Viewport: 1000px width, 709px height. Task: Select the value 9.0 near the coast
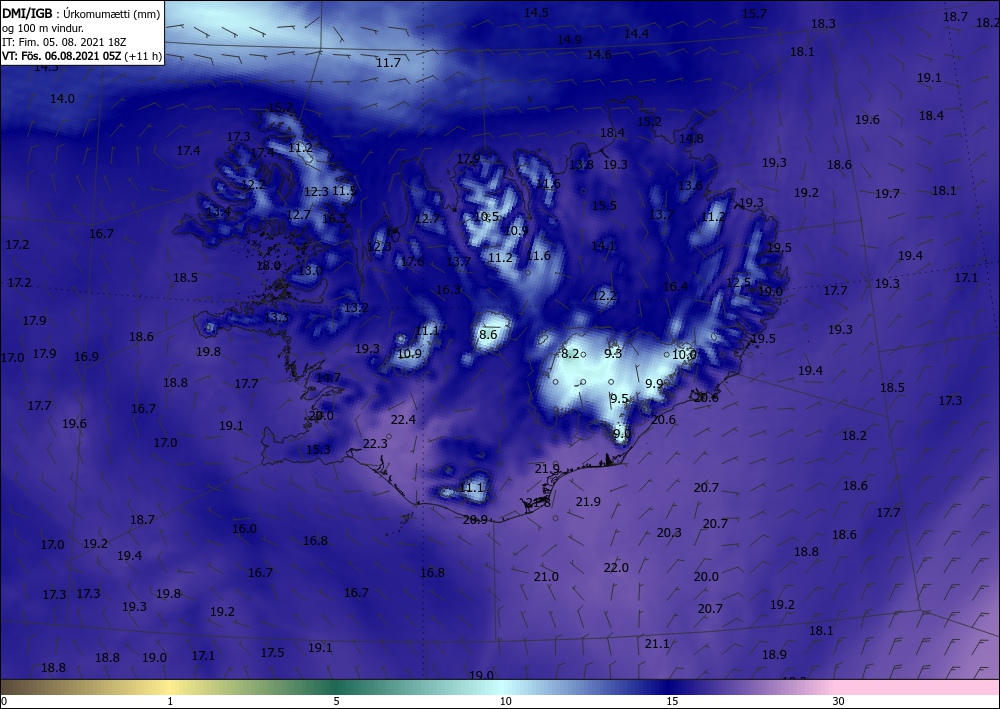622,434
